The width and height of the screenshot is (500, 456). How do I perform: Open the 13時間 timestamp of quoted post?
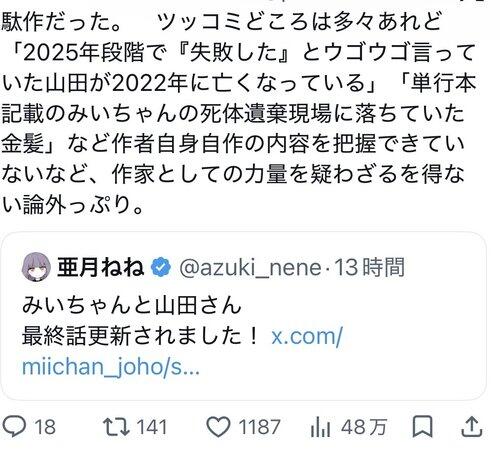[x=369, y=267]
